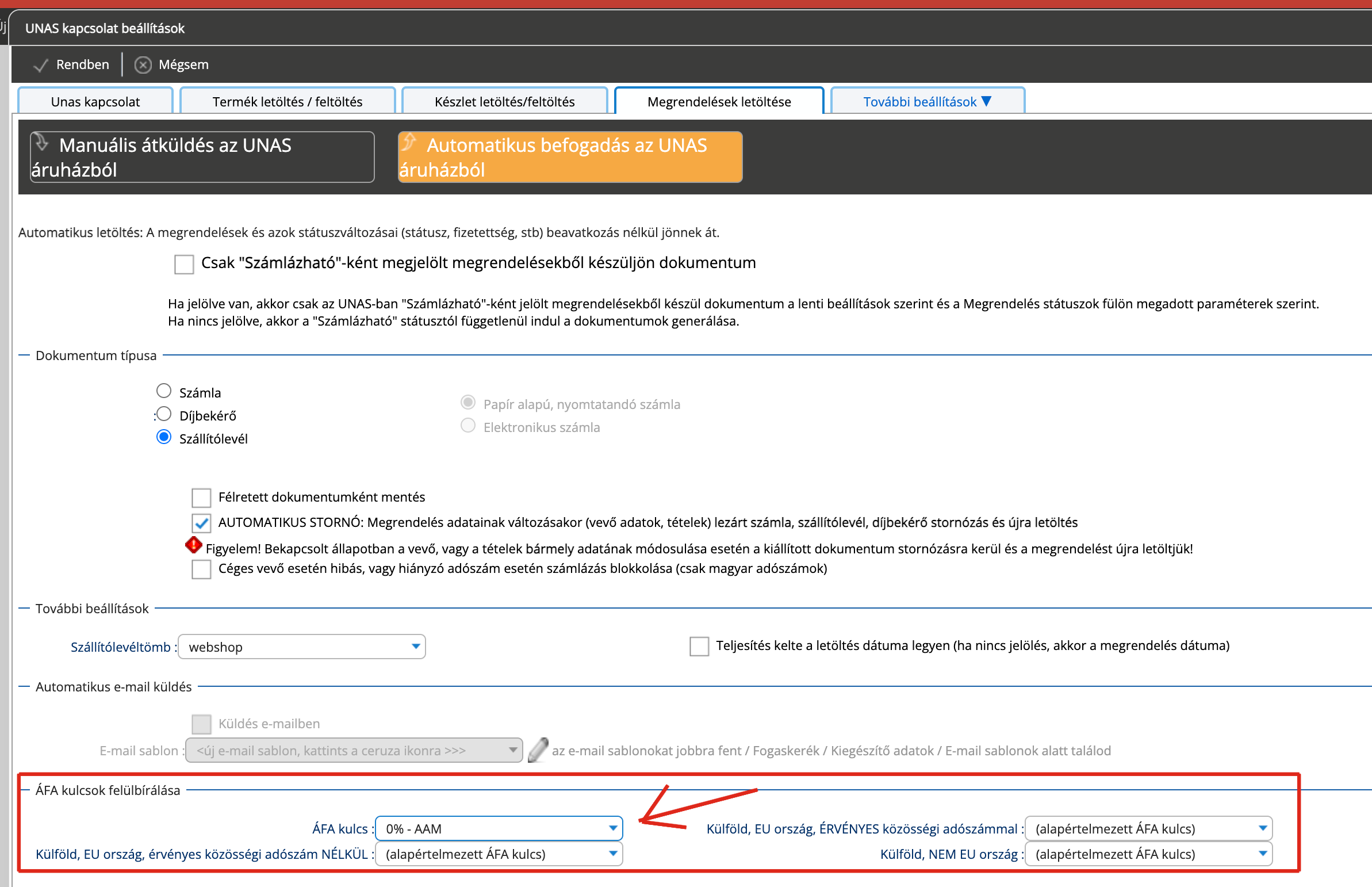Click the Manuális átküldés az UNAS áruházból button
1372x887 pixels.
click(202, 157)
